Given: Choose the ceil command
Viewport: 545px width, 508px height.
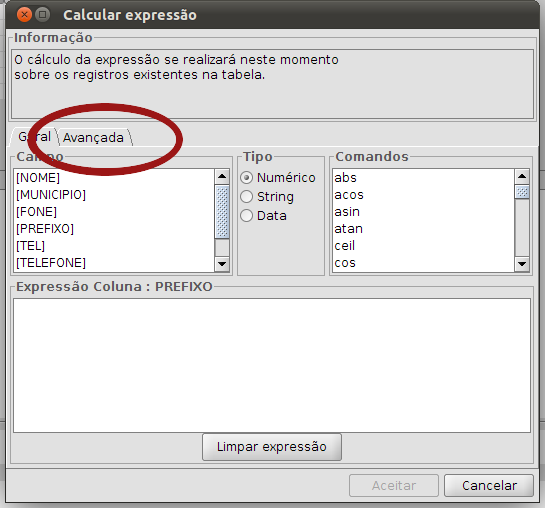Looking at the screenshot, I should tap(423, 246).
